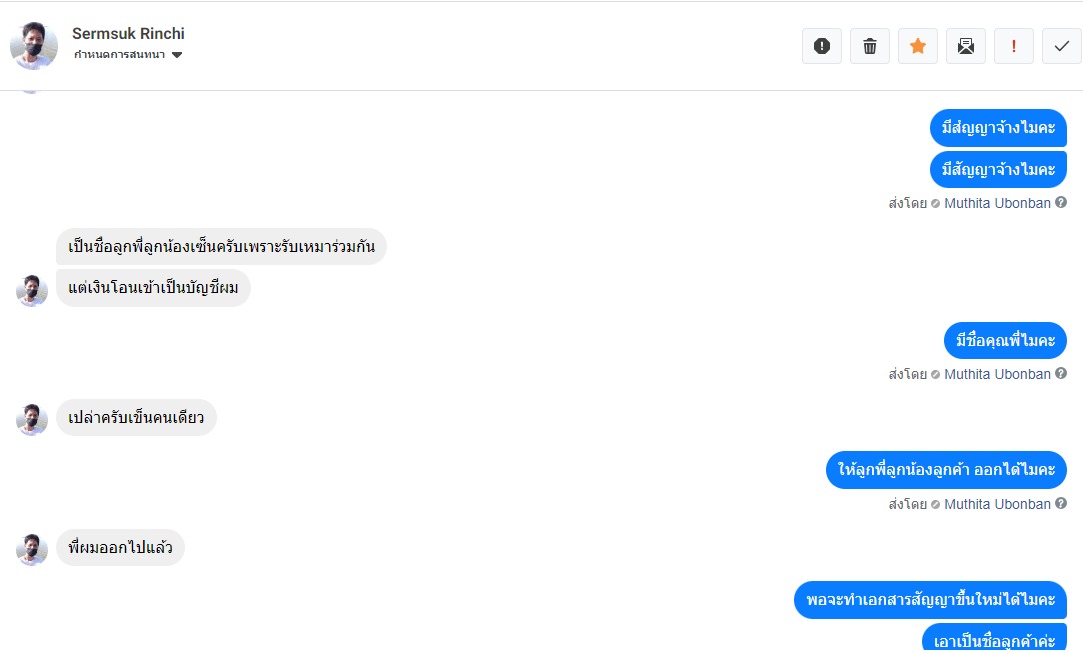1083x653 pixels.
Task: Mark conversation as spam with octagon icon
Action: [822, 46]
